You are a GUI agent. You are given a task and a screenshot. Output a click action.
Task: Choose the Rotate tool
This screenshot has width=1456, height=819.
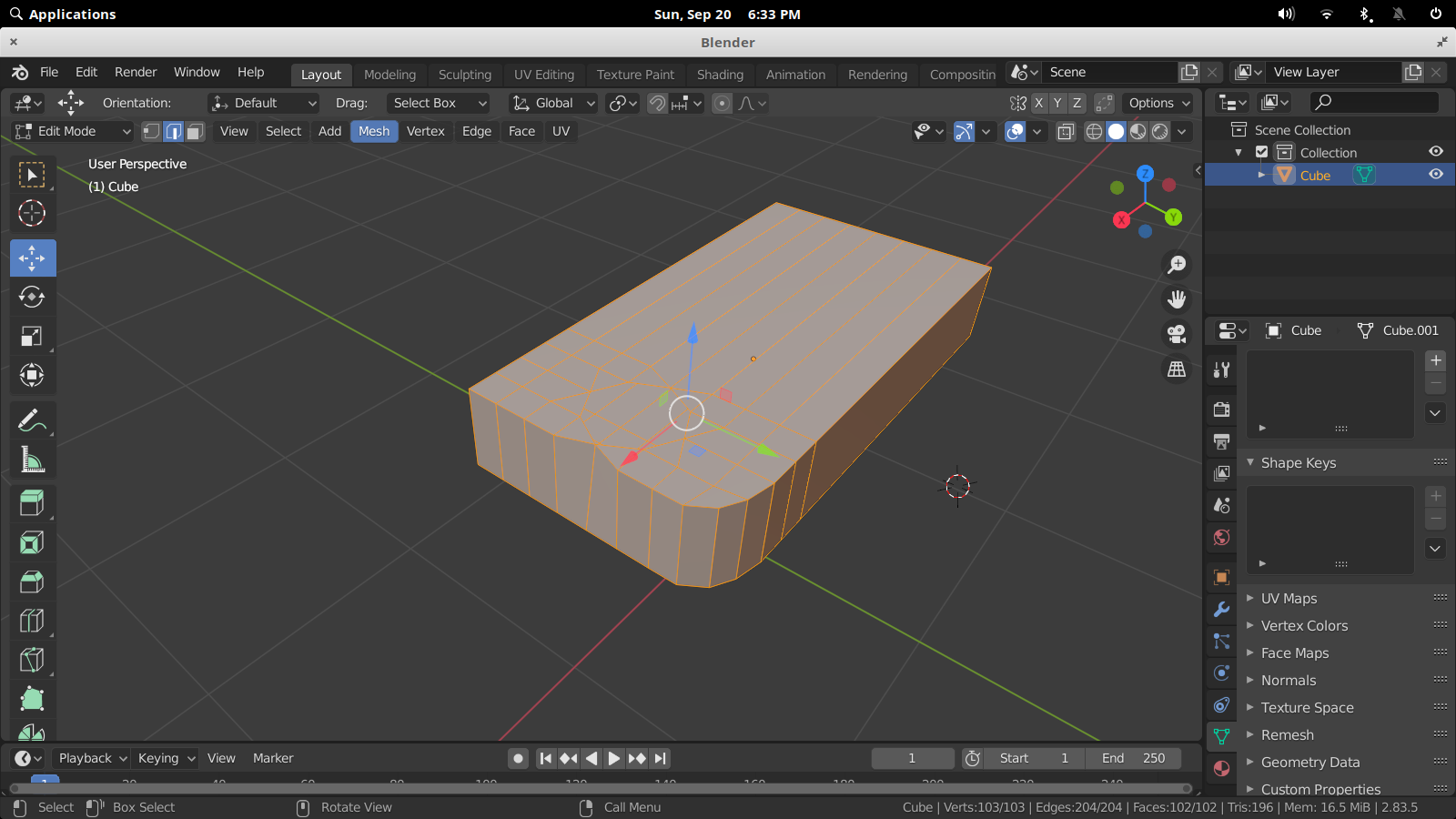pos(32,297)
